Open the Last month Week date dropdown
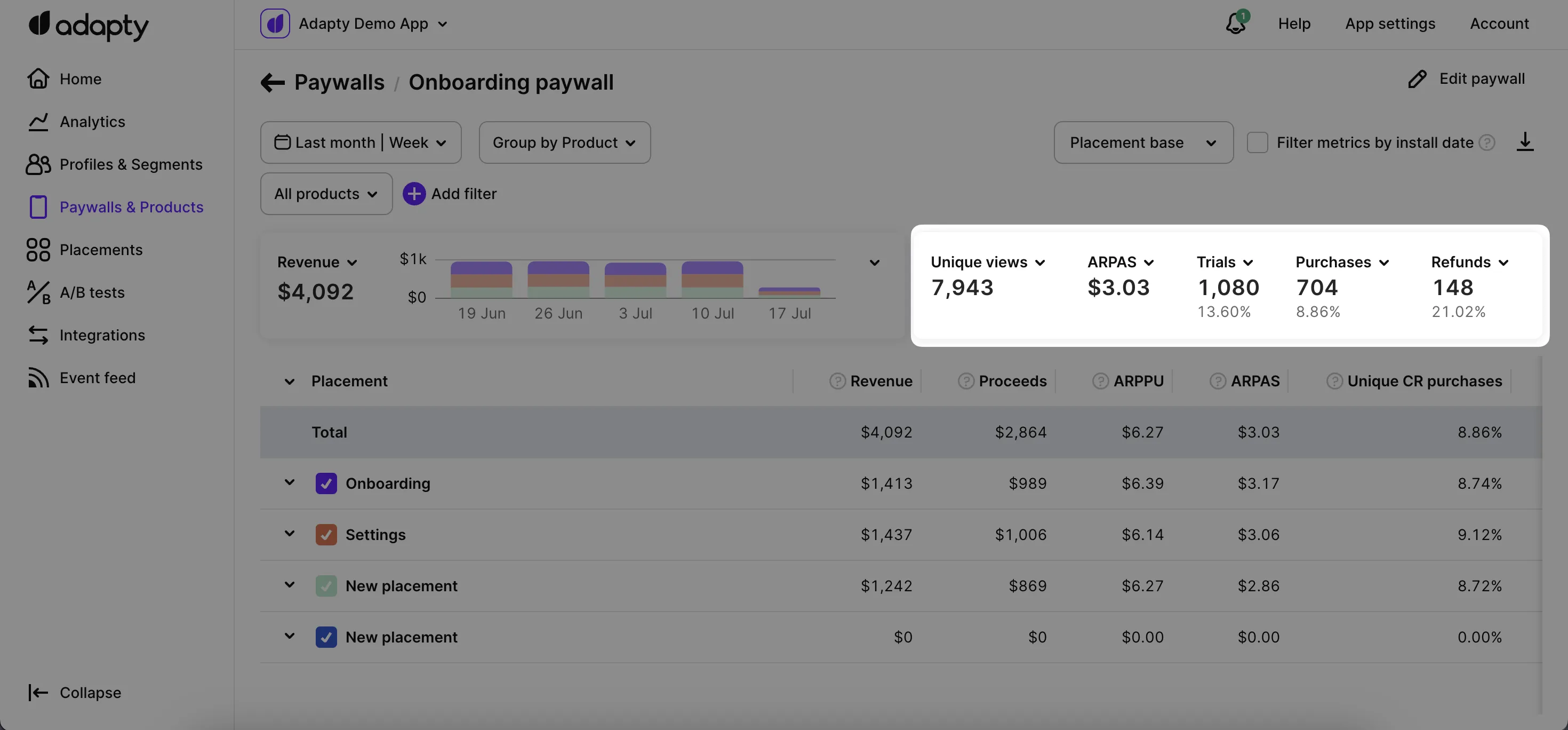This screenshot has width=1568, height=730. point(361,142)
